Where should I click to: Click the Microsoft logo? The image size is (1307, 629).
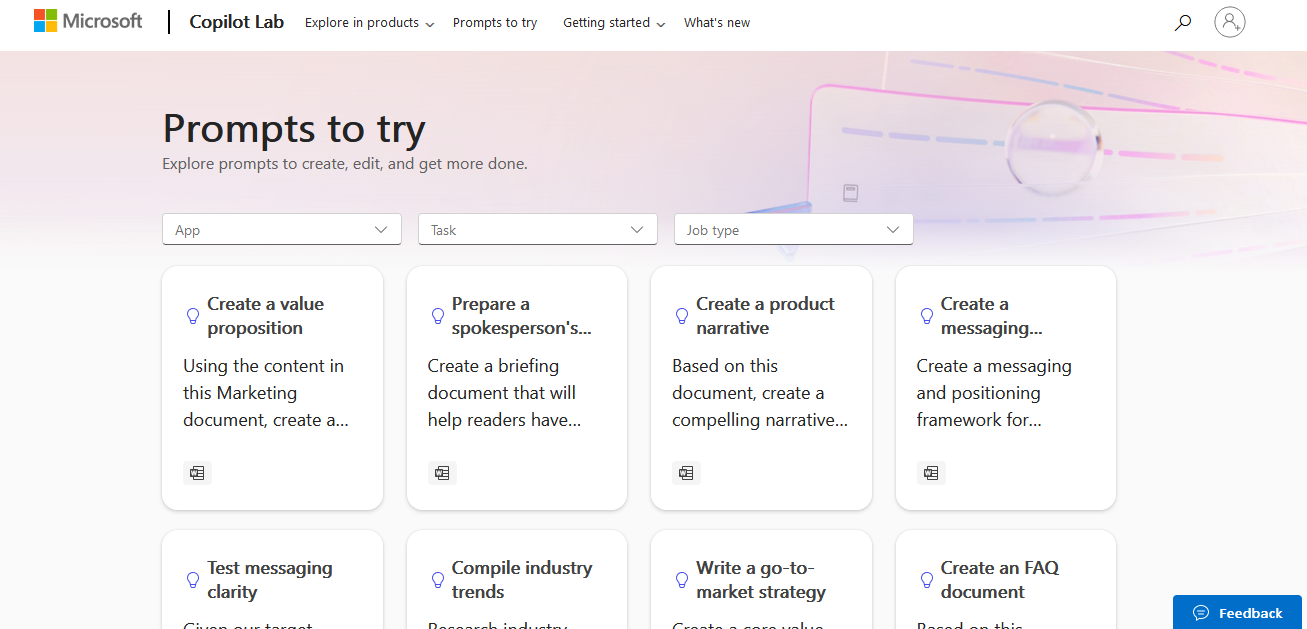coord(88,21)
